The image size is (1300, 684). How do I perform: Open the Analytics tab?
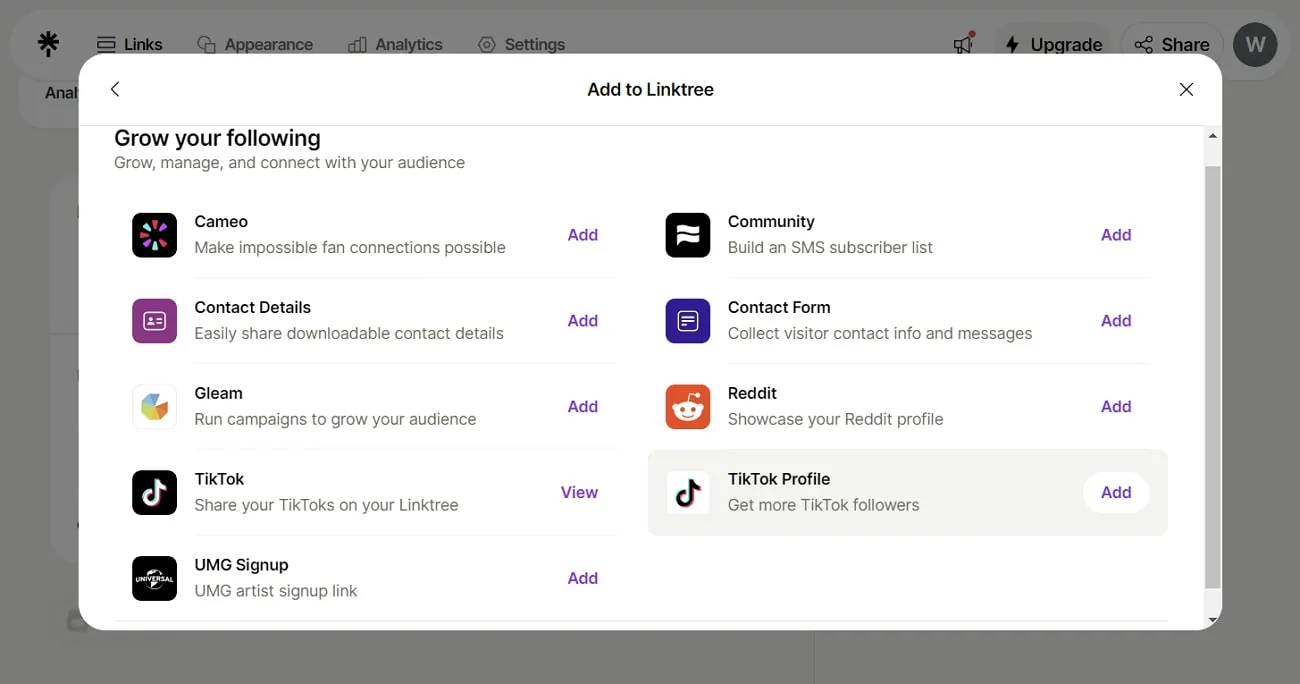[x=395, y=44]
